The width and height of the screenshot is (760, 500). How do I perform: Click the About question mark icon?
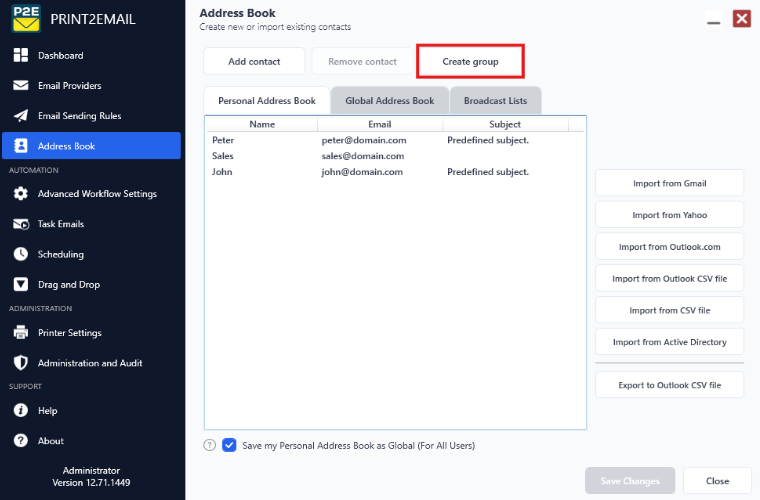pos(21,440)
